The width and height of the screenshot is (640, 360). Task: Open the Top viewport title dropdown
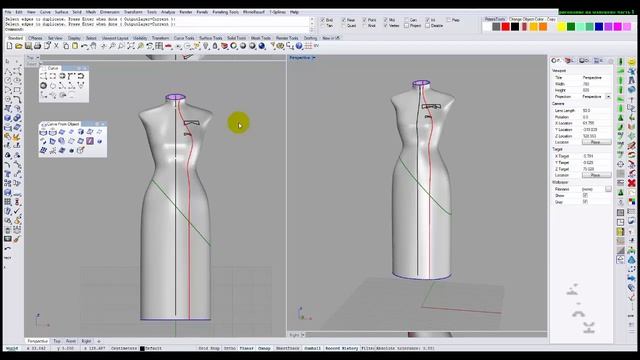point(37,58)
